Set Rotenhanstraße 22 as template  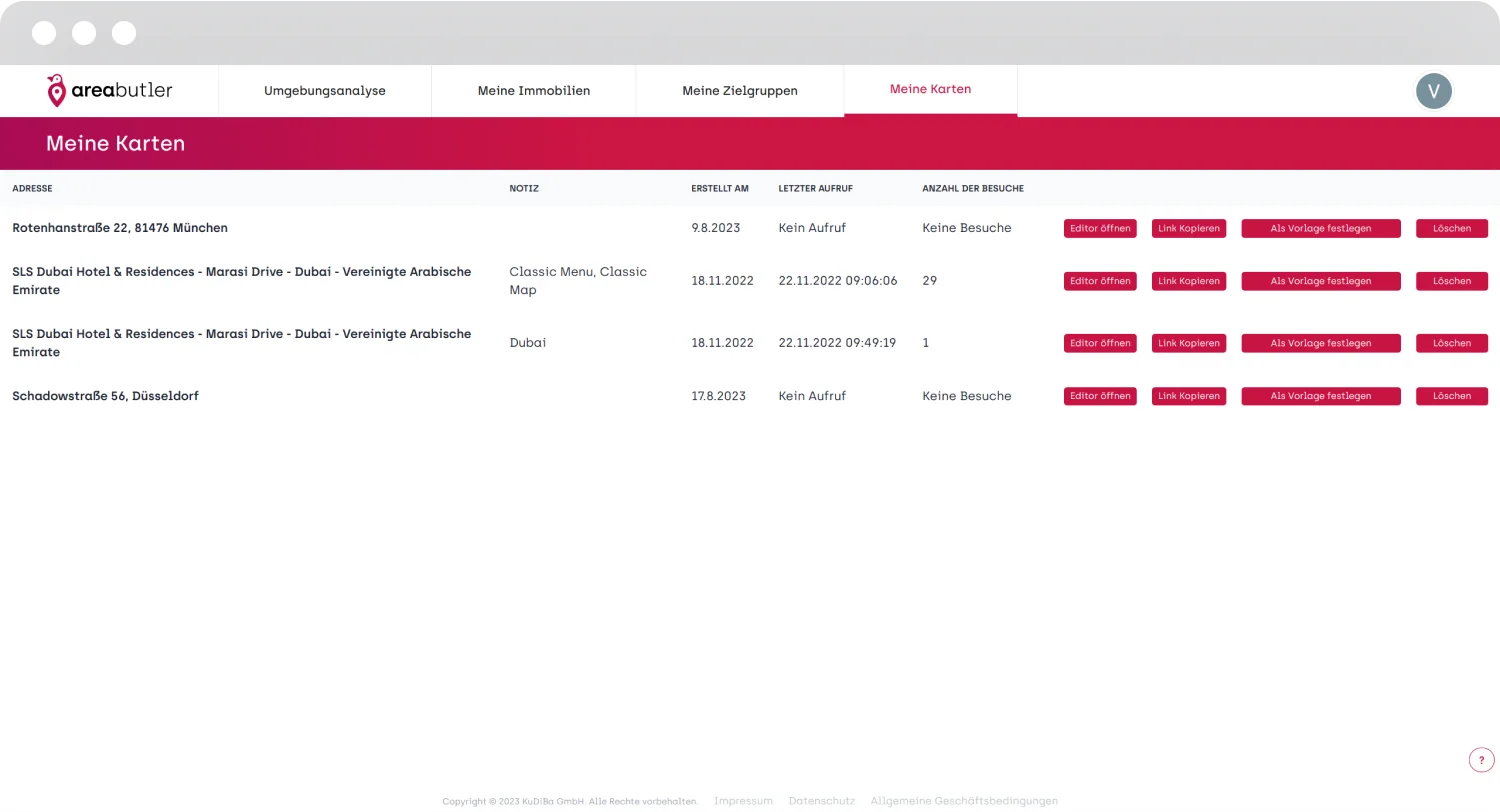click(x=1321, y=228)
